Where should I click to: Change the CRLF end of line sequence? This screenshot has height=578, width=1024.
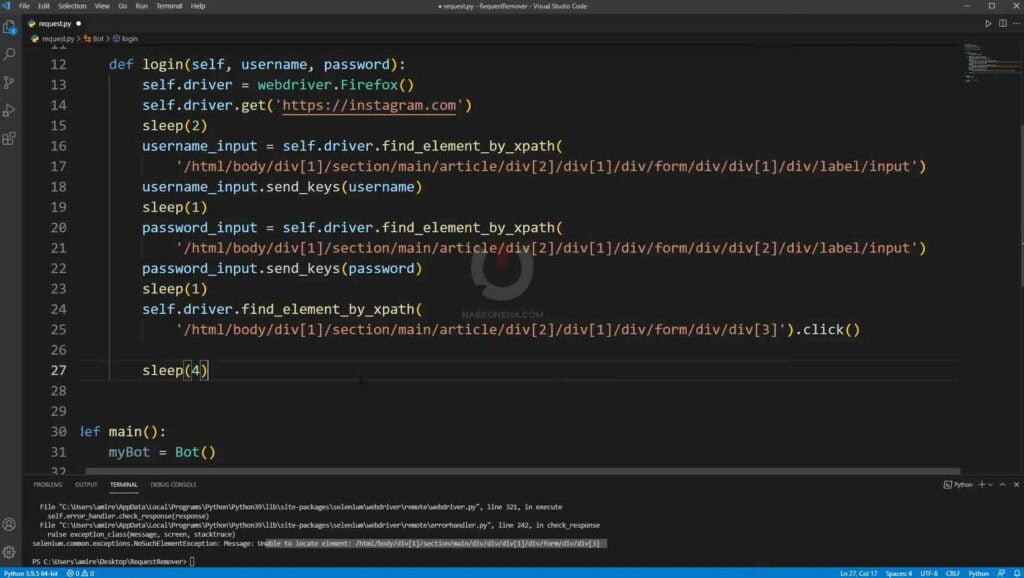(x=953, y=573)
